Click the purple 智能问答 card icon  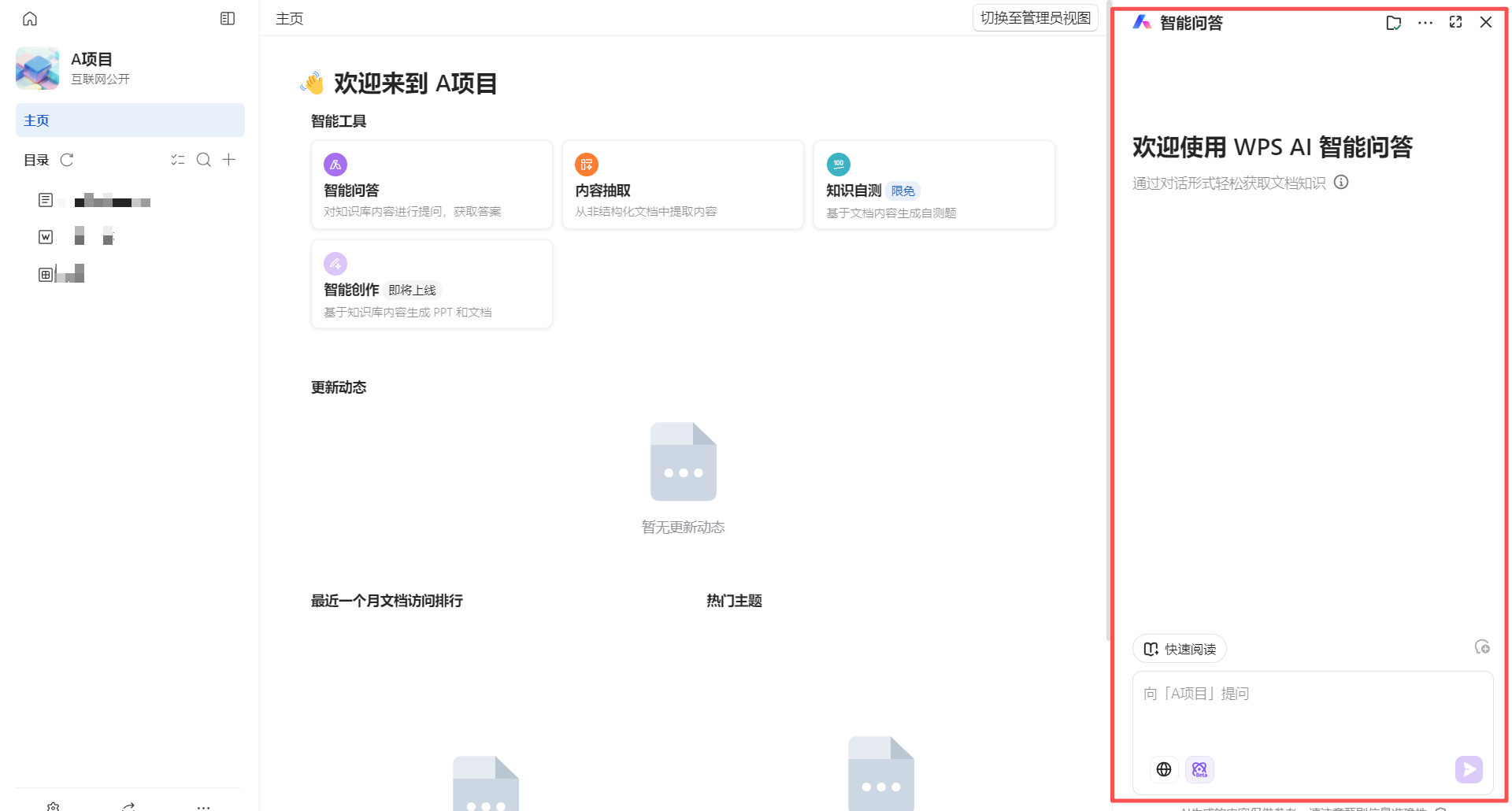pyautogui.click(x=335, y=165)
